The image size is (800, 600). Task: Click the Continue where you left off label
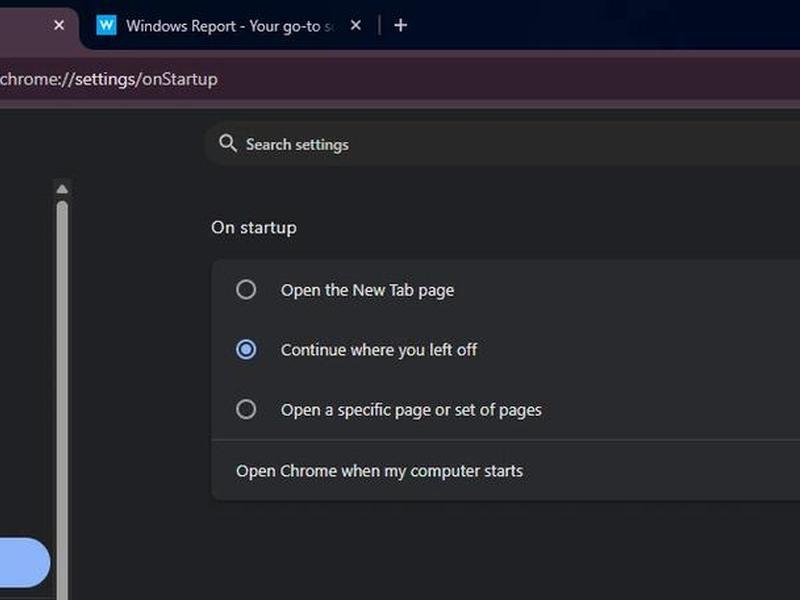pyautogui.click(x=379, y=349)
